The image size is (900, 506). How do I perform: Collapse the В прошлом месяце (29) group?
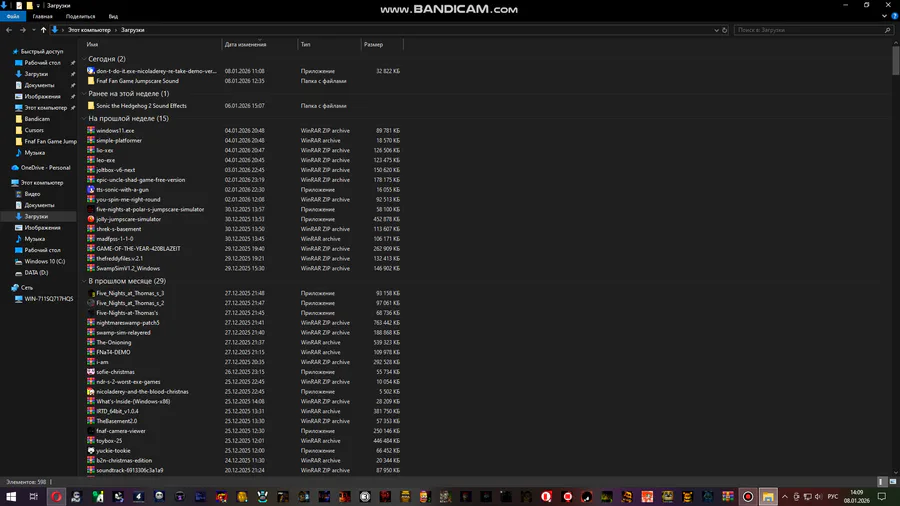(84, 281)
